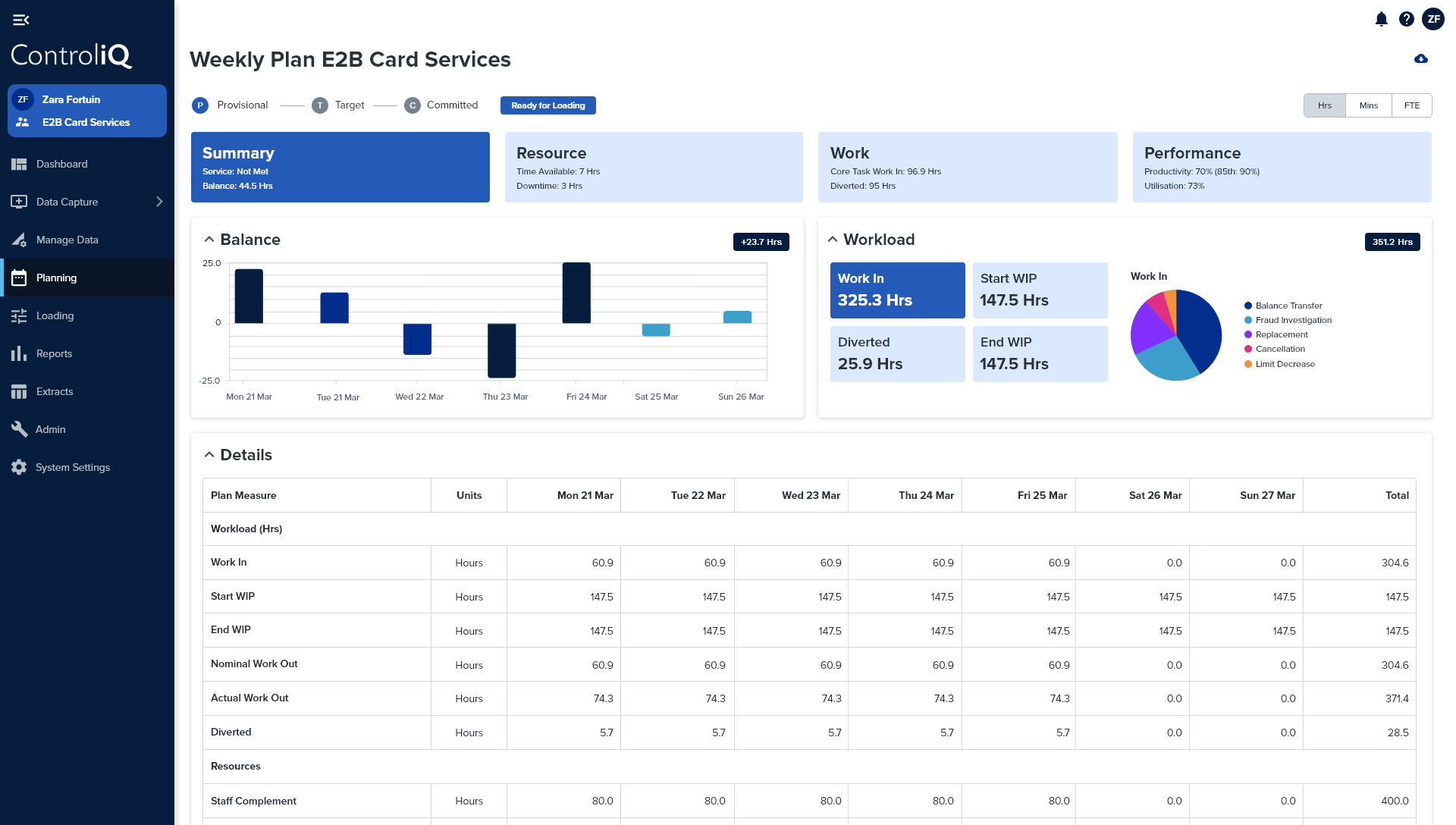Collapse the Details table section
The height and width of the screenshot is (825, 1456).
tap(209, 453)
